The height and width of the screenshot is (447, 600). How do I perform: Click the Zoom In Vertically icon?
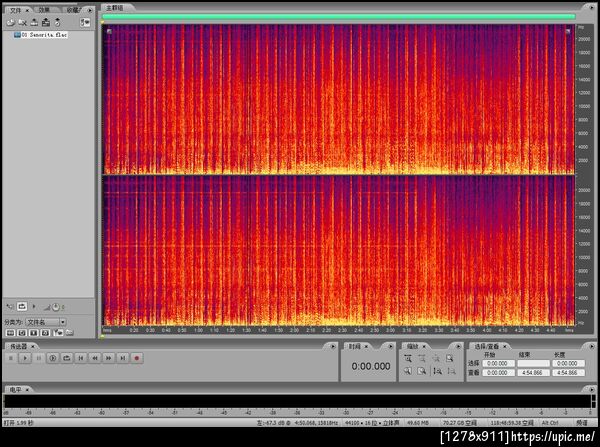[437, 371]
